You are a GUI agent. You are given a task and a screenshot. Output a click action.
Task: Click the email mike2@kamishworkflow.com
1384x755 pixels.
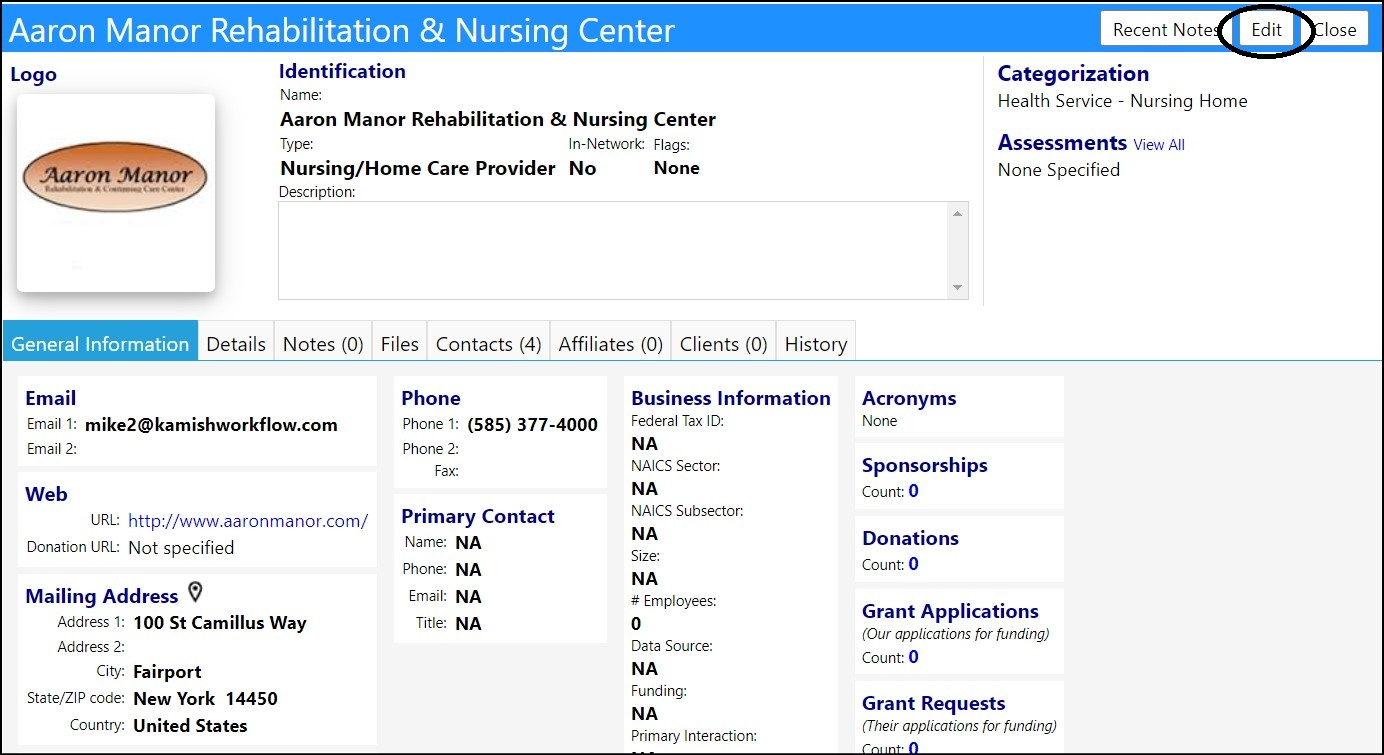[211, 425]
